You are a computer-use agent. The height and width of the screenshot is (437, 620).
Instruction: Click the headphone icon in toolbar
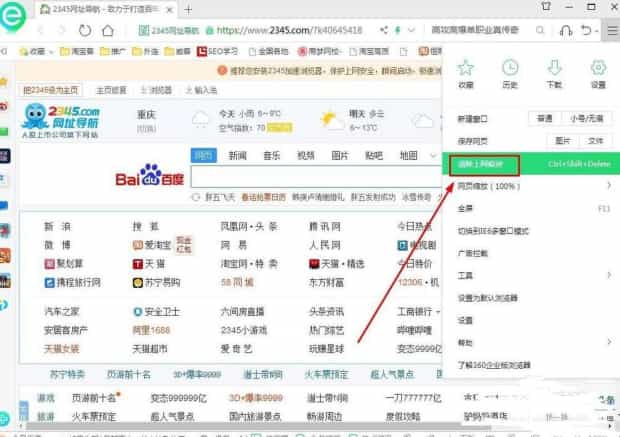point(566,30)
